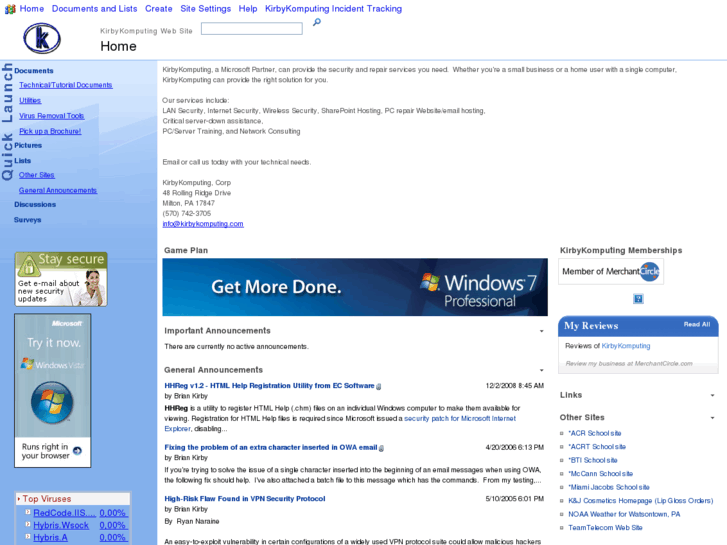Open the RedCode.IIS virus link
727x545 pixels.
[x=64, y=513]
